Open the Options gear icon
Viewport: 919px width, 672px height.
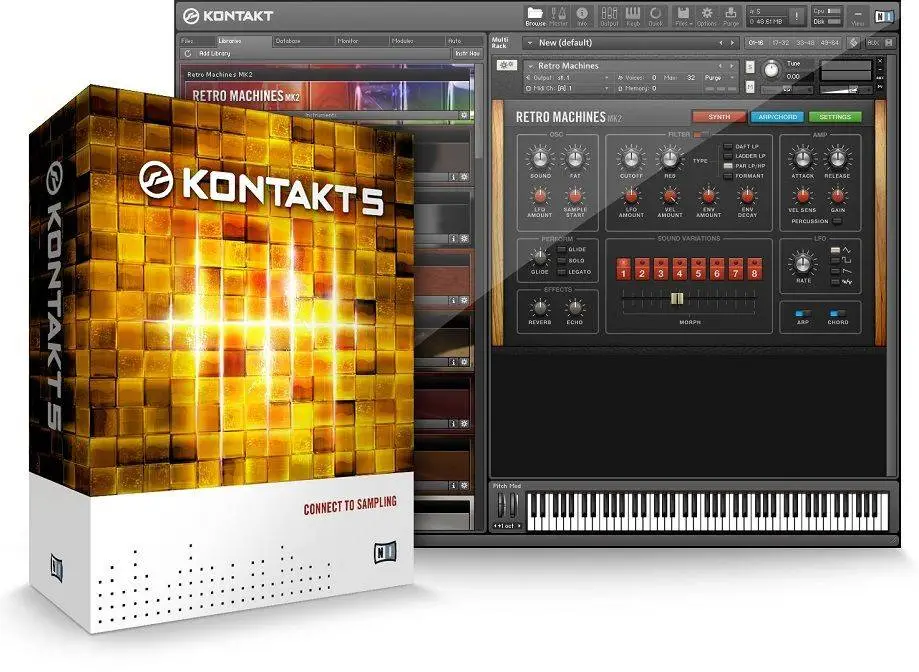pos(706,16)
